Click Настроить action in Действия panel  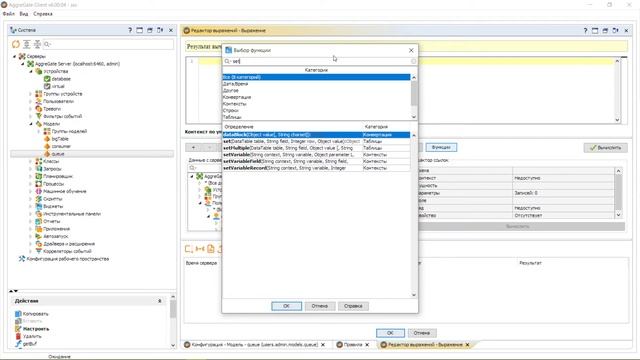click(32, 329)
